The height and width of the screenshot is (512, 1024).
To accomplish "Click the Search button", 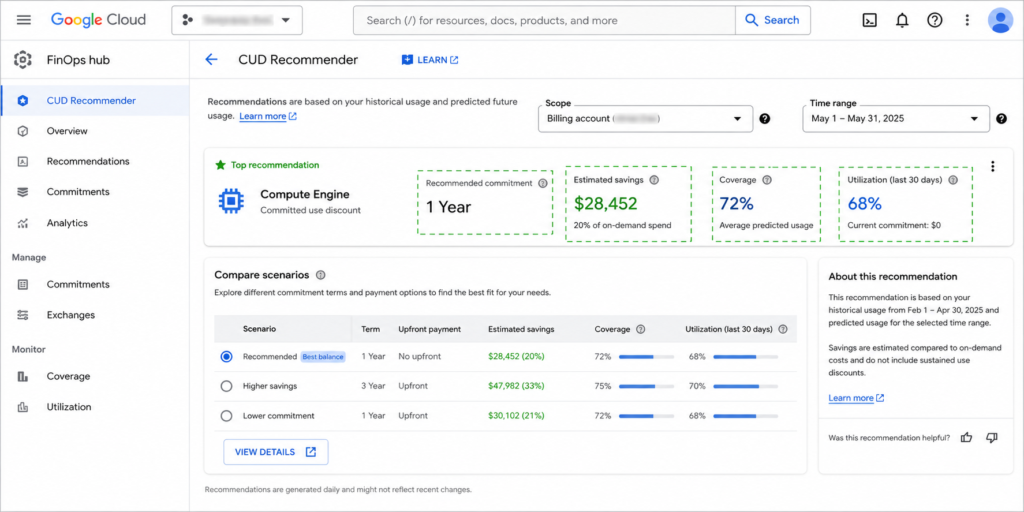I will pos(773,20).
